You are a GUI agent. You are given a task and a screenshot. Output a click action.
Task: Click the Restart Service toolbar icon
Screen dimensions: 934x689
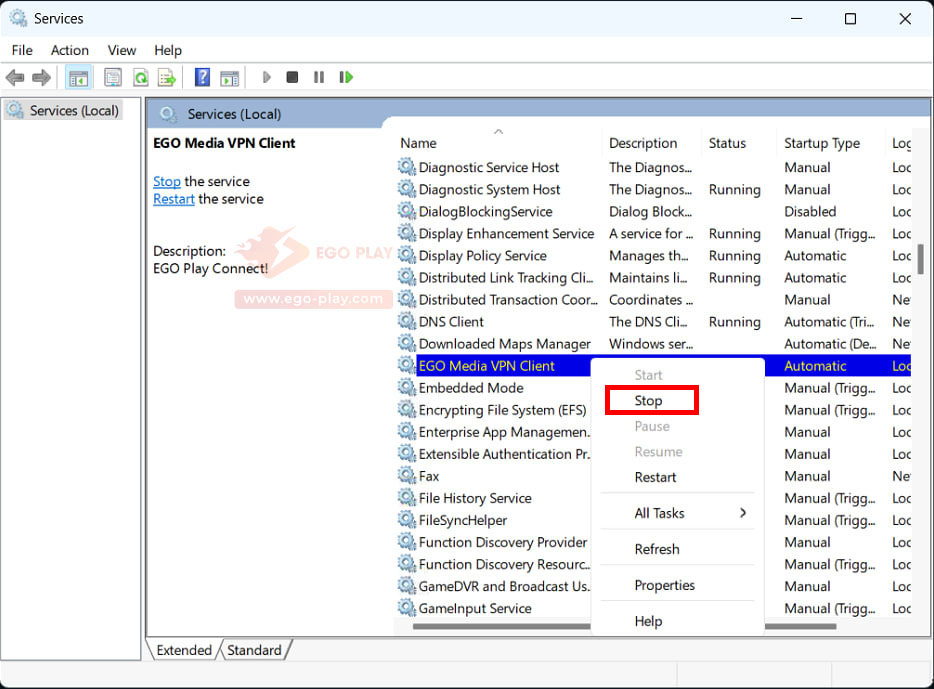coord(346,77)
